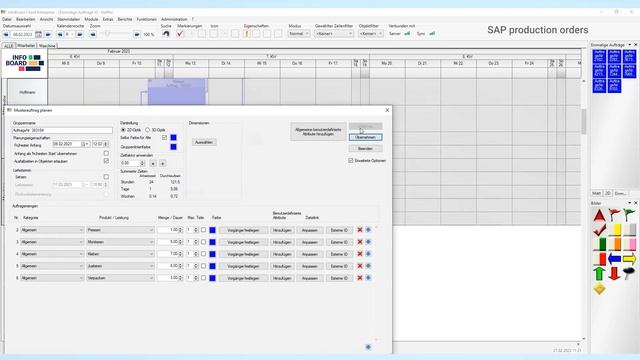Toggle Ausfallzeiten in Objekten erlauben checkbox
The width and height of the screenshot is (640, 360).
[x=106, y=161]
